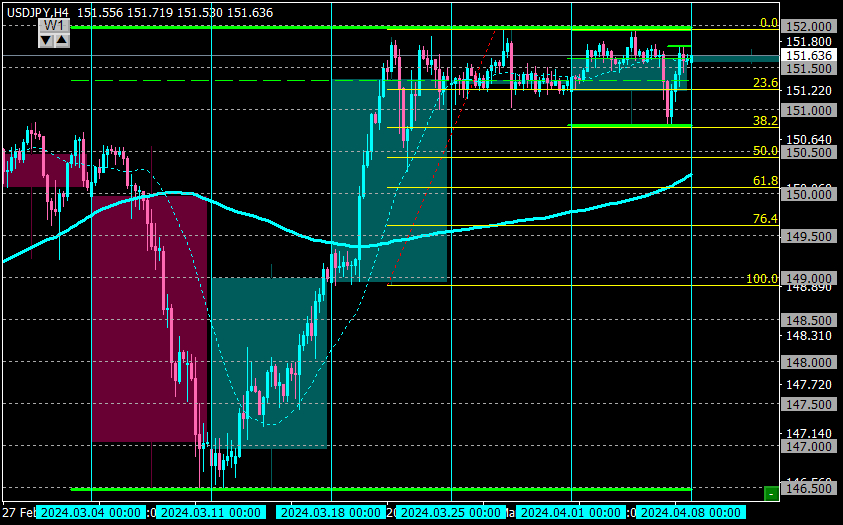
Task: Select the 23.6 Fibonacci level label
Action: [x=765, y=83]
